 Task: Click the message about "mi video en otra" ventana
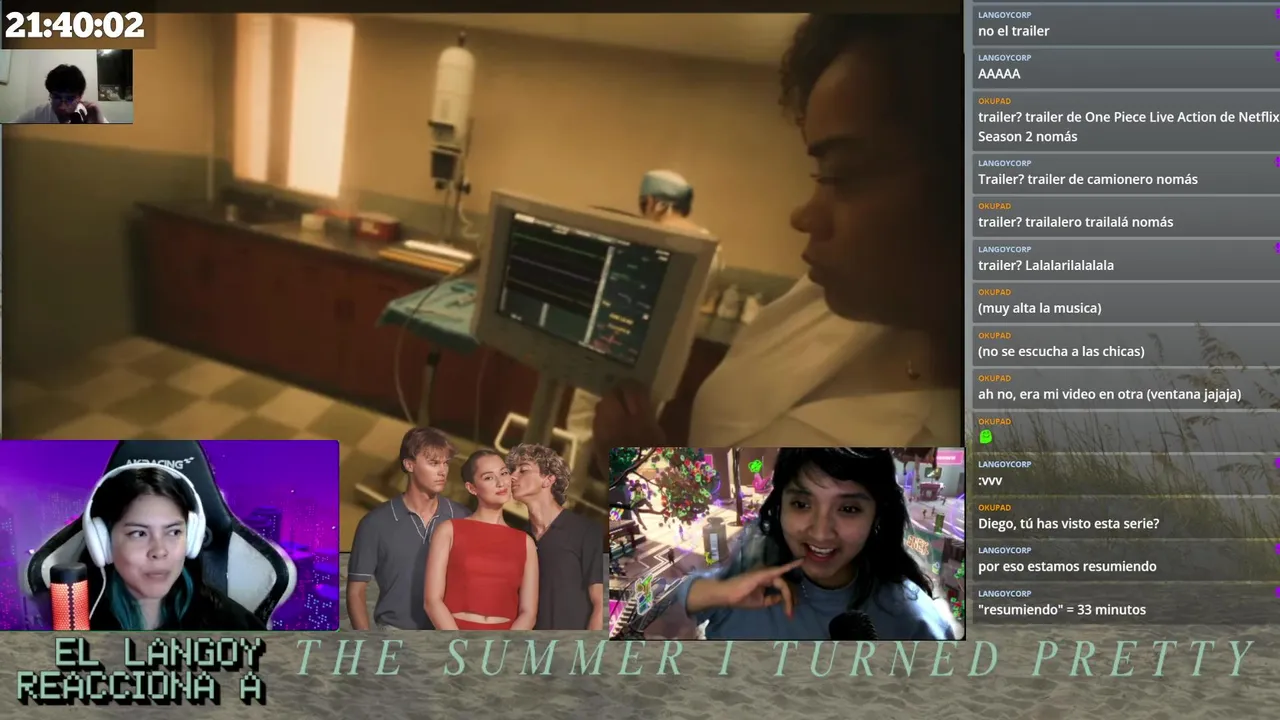pyautogui.click(x=1124, y=388)
